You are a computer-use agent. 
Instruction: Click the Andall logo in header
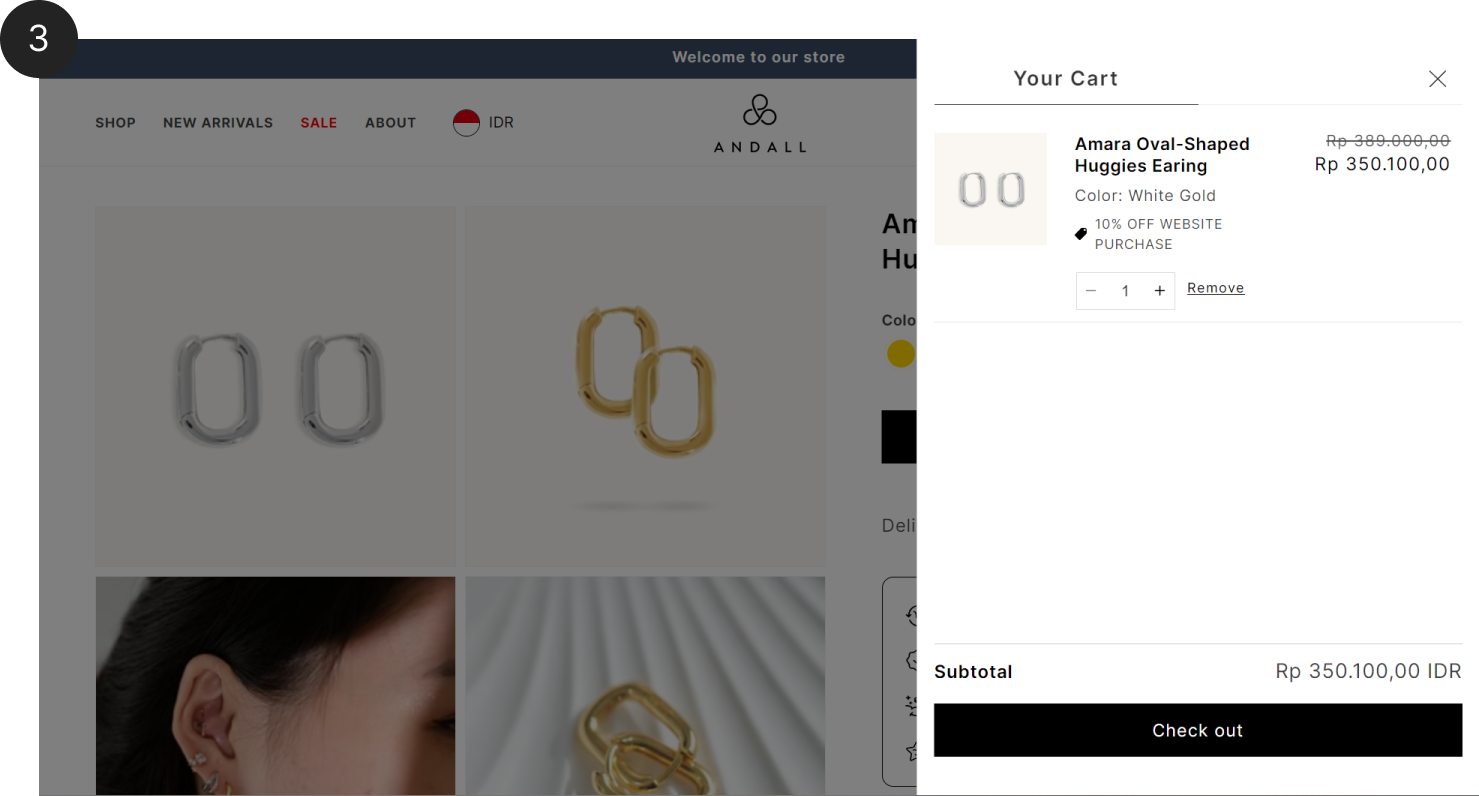[760, 123]
